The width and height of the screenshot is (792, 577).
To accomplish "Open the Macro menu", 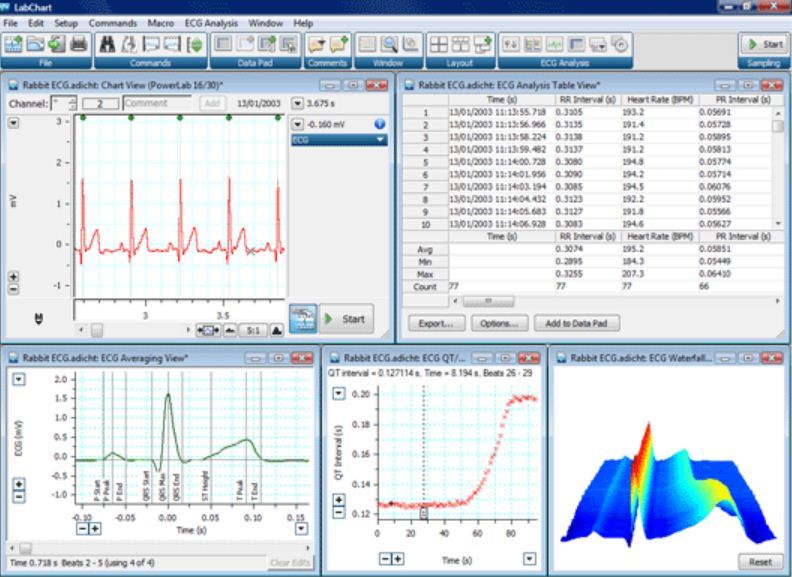I will point(161,23).
